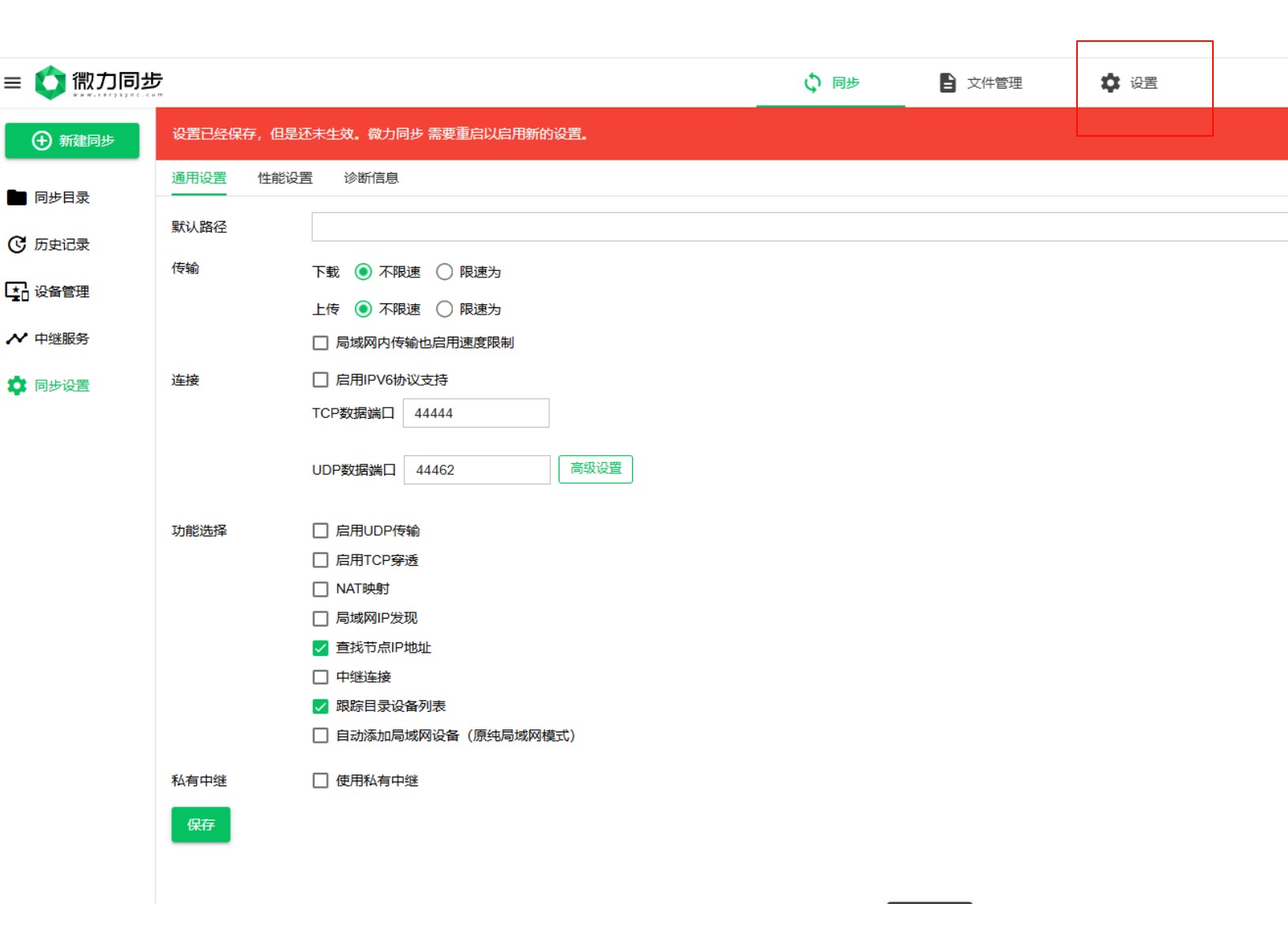Switch to 性能设置 tab
Image resolution: width=1288 pixels, height=945 pixels.
(x=285, y=179)
